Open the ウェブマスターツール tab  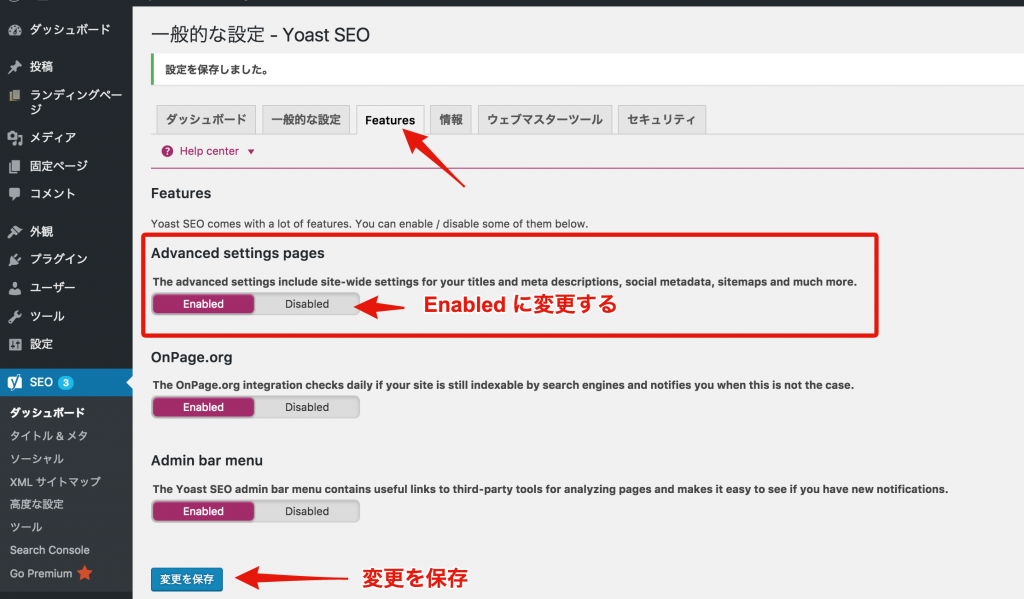click(545, 120)
